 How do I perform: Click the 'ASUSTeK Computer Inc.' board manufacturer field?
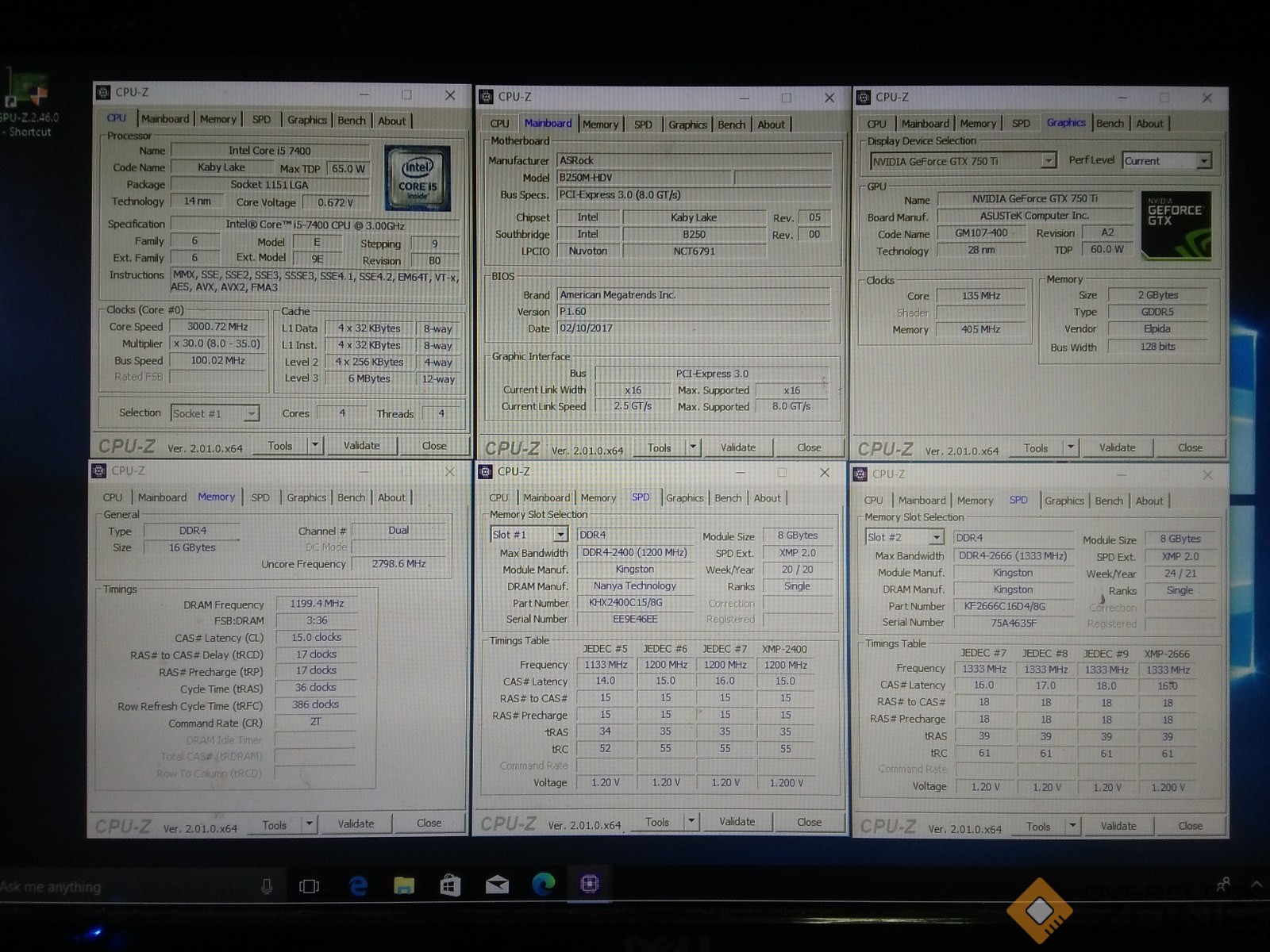click(x=1034, y=215)
